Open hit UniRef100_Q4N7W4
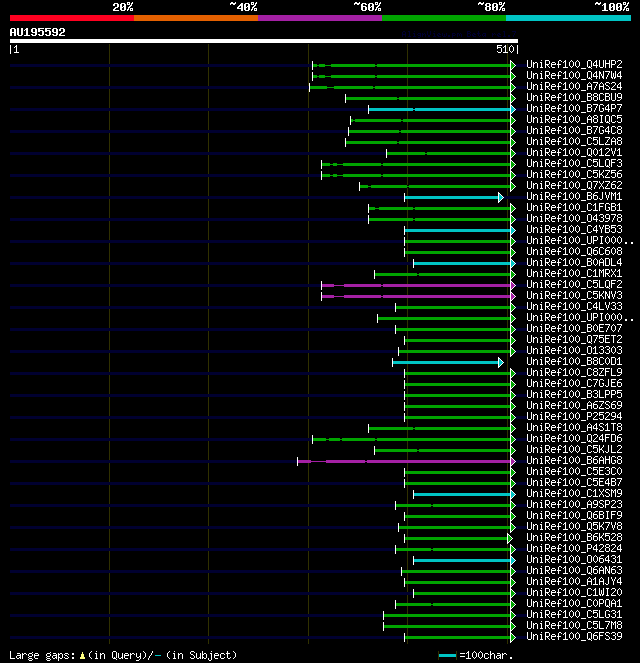This screenshot has height=663, width=640. [574, 75]
